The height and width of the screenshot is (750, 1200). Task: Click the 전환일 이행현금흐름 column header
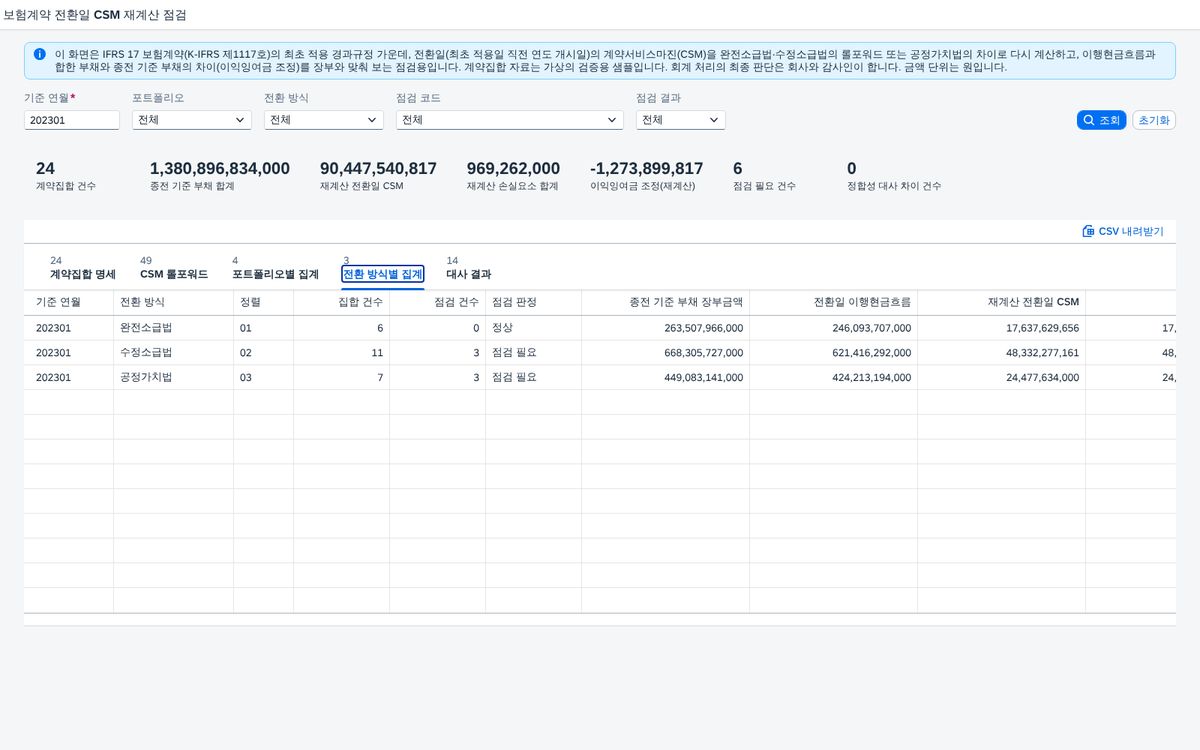click(x=834, y=302)
